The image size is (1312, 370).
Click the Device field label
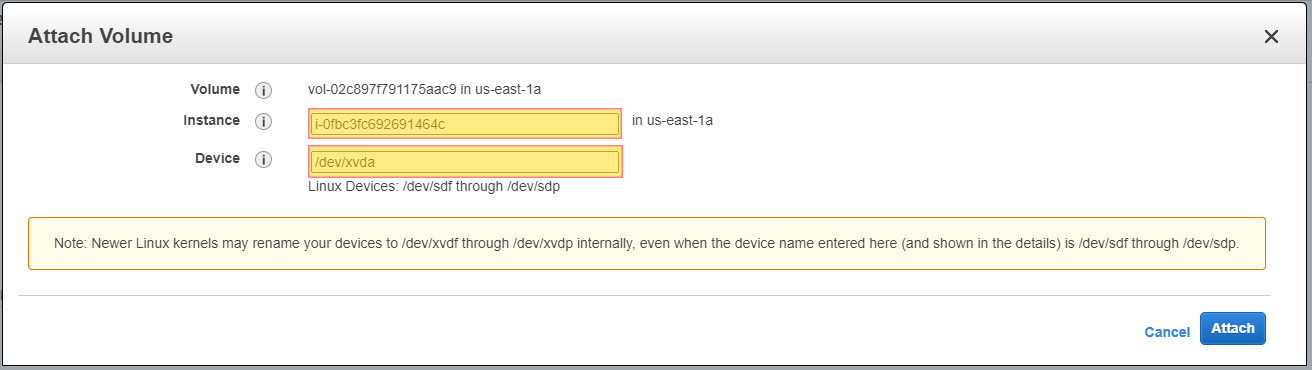click(x=217, y=158)
